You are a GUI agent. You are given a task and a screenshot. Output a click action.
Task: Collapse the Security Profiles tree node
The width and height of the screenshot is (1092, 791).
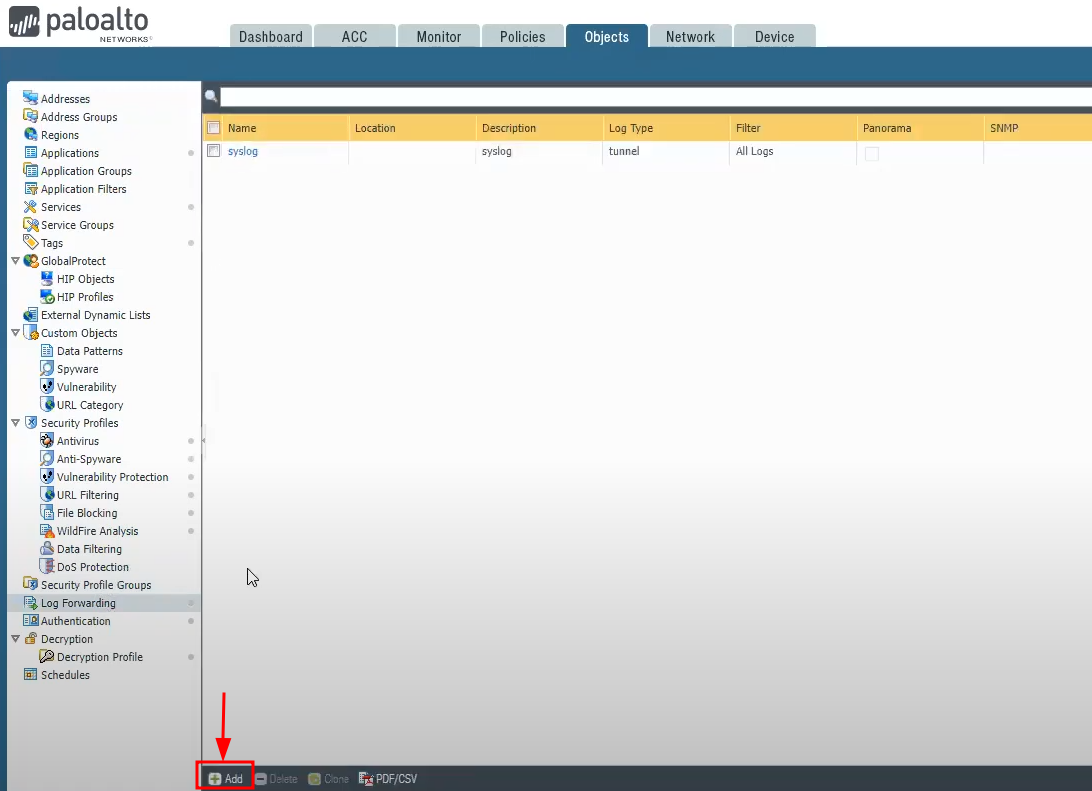(x=15, y=423)
